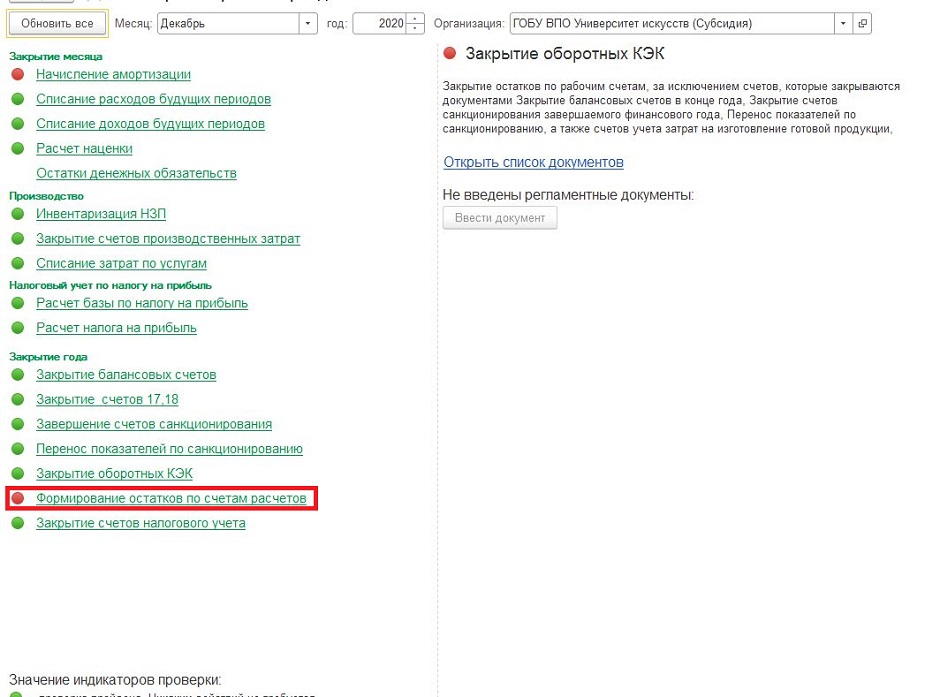Screen dimensions: 940x697
Task: Click the Обновить все button
Action: point(57,23)
